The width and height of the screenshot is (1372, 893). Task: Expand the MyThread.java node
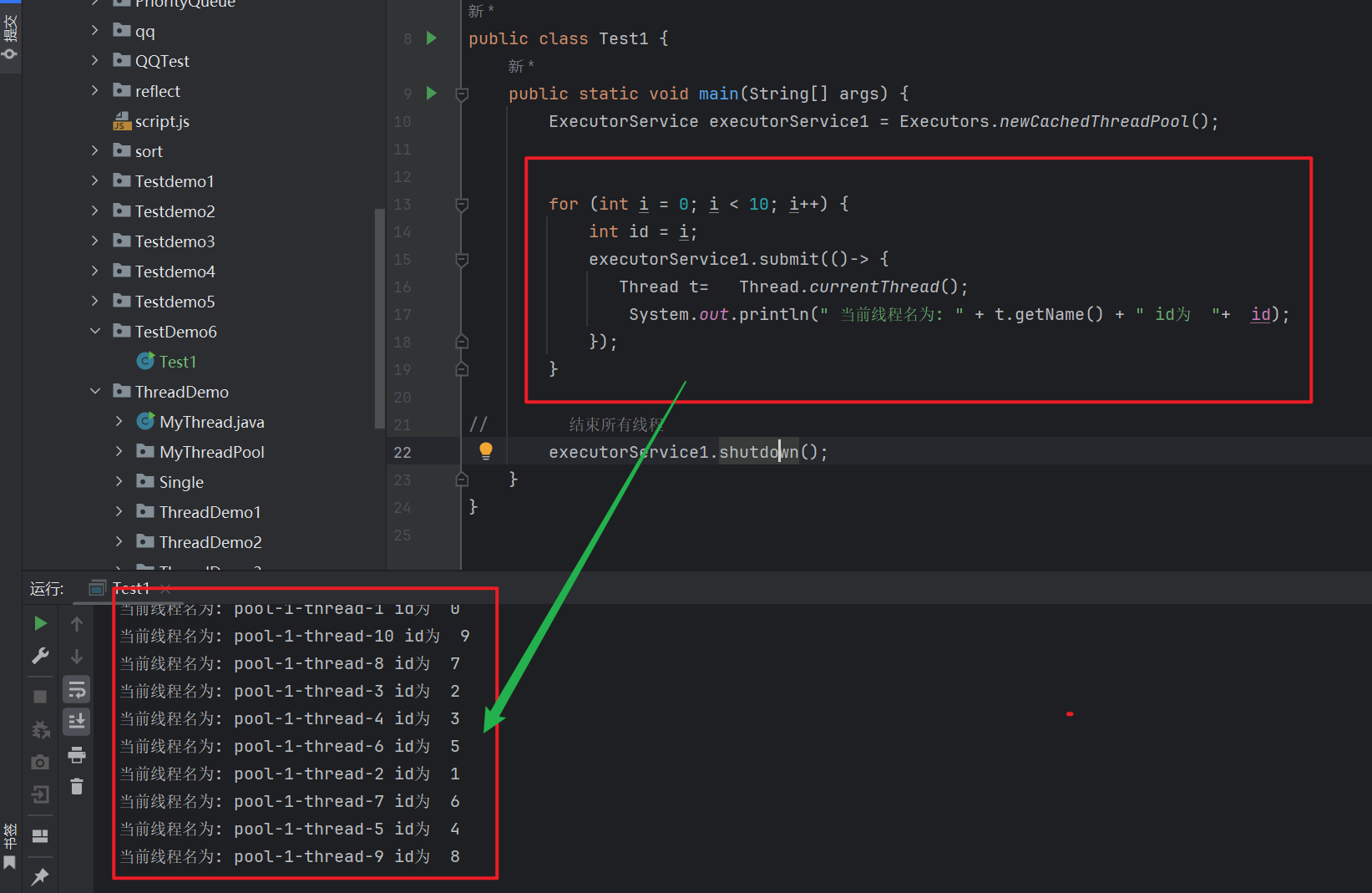click(x=119, y=422)
